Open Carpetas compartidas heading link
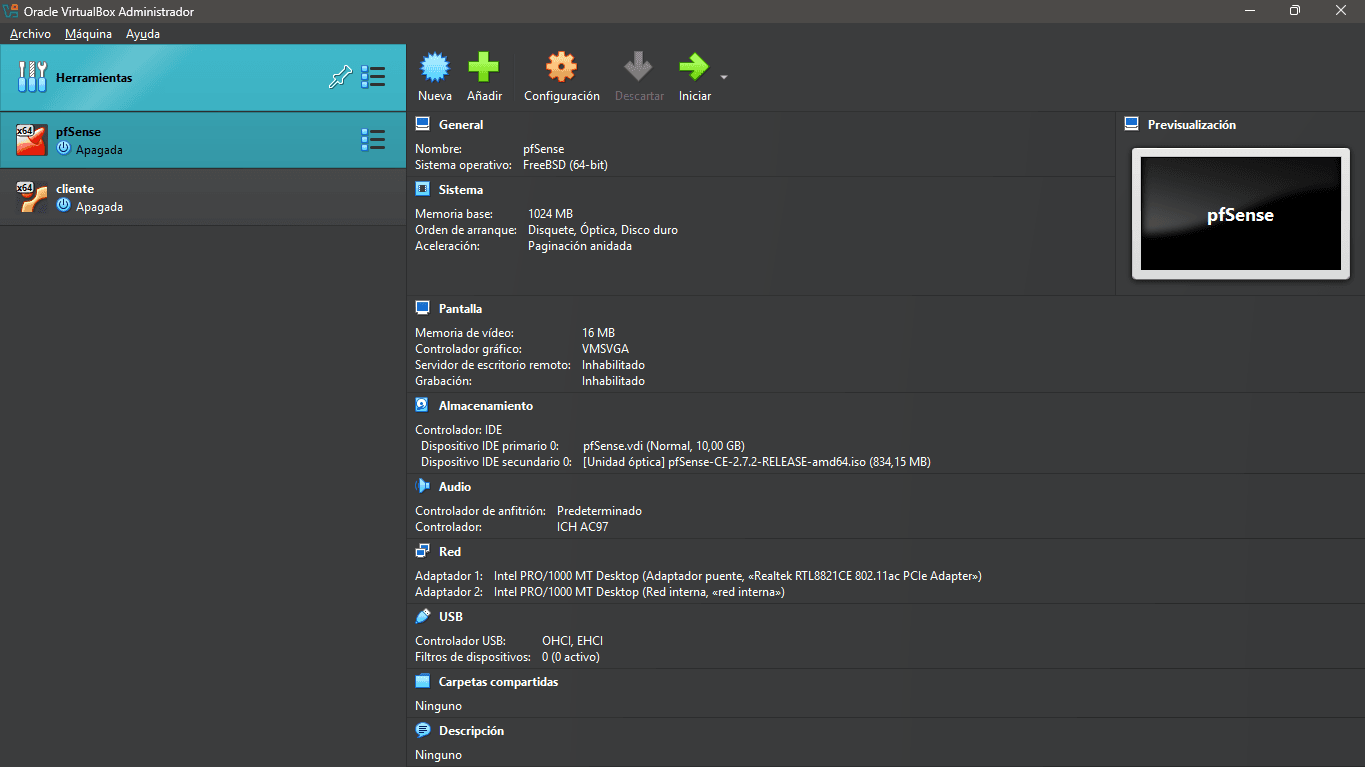Viewport: 1365px width, 767px height. click(498, 682)
